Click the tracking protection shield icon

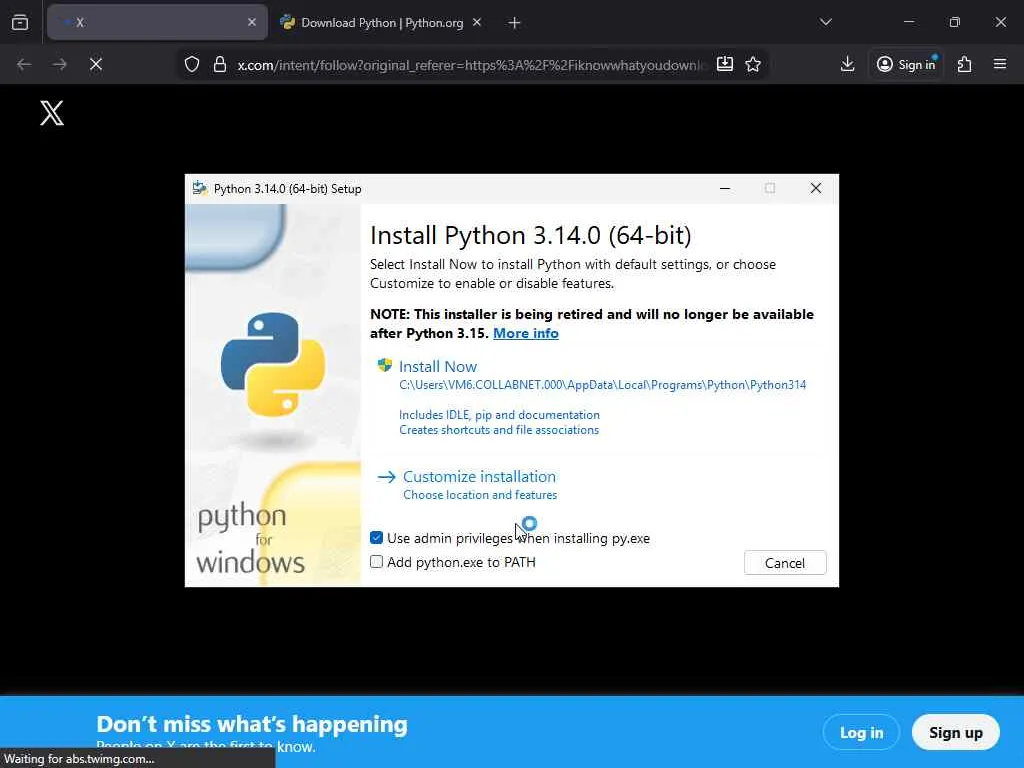(x=192, y=64)
